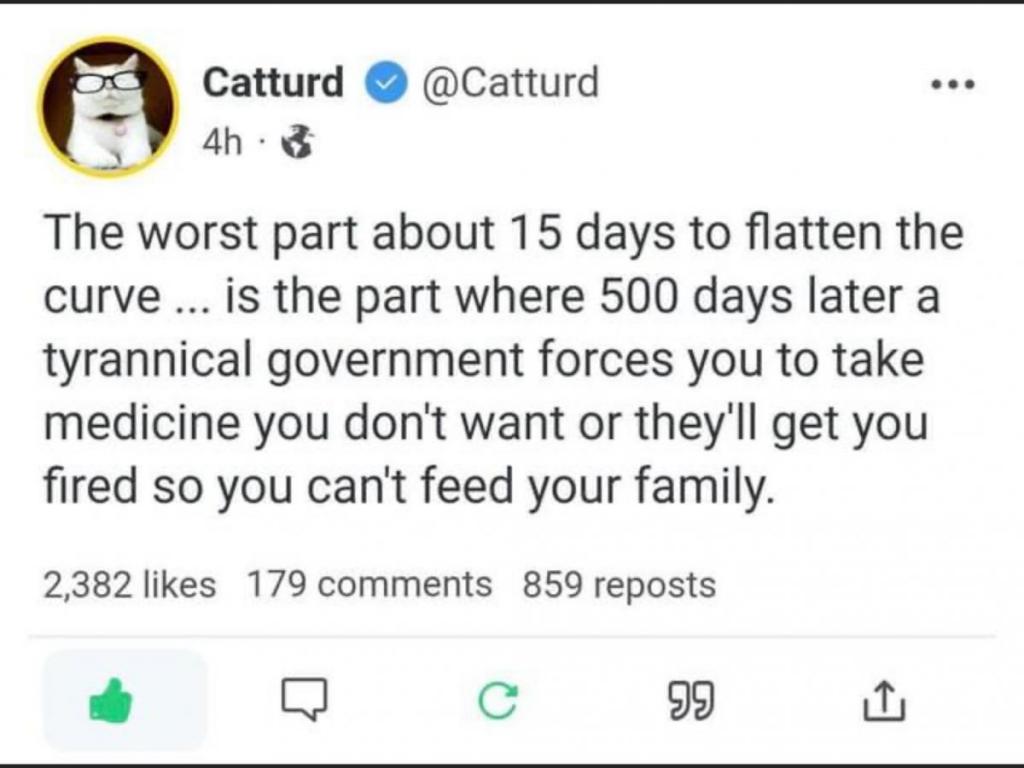View the 2,382 likes list

pos(130,584)
